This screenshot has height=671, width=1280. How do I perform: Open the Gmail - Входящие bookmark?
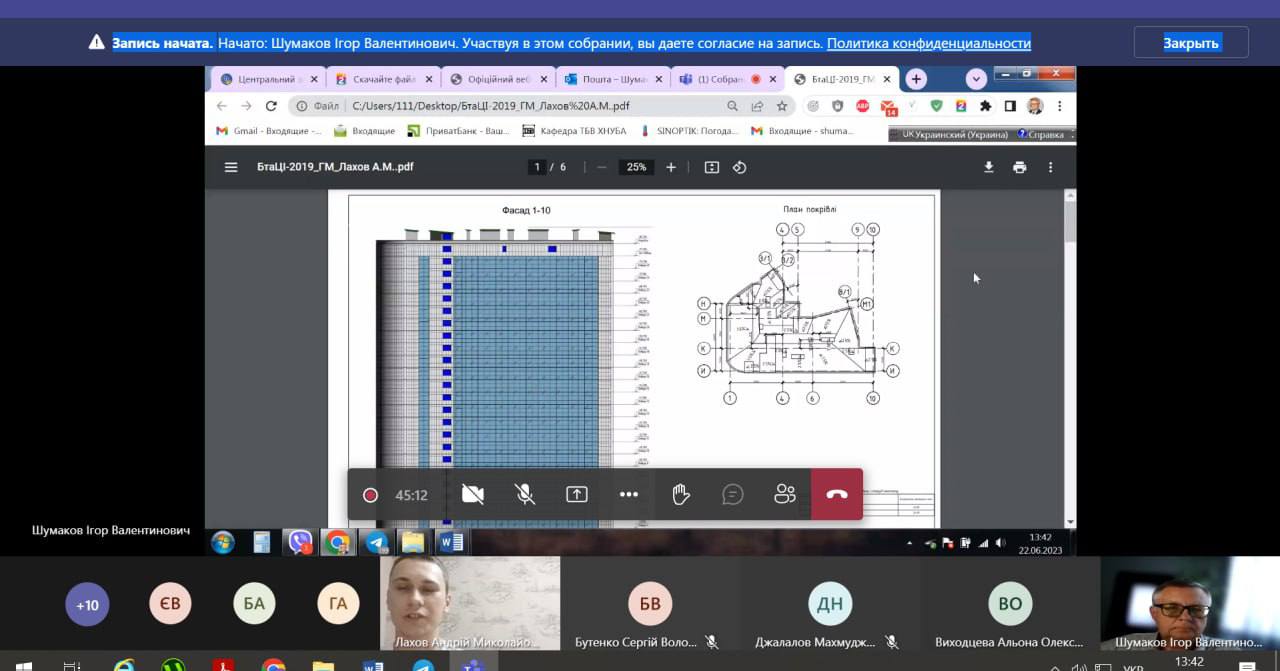click(270, 131)
